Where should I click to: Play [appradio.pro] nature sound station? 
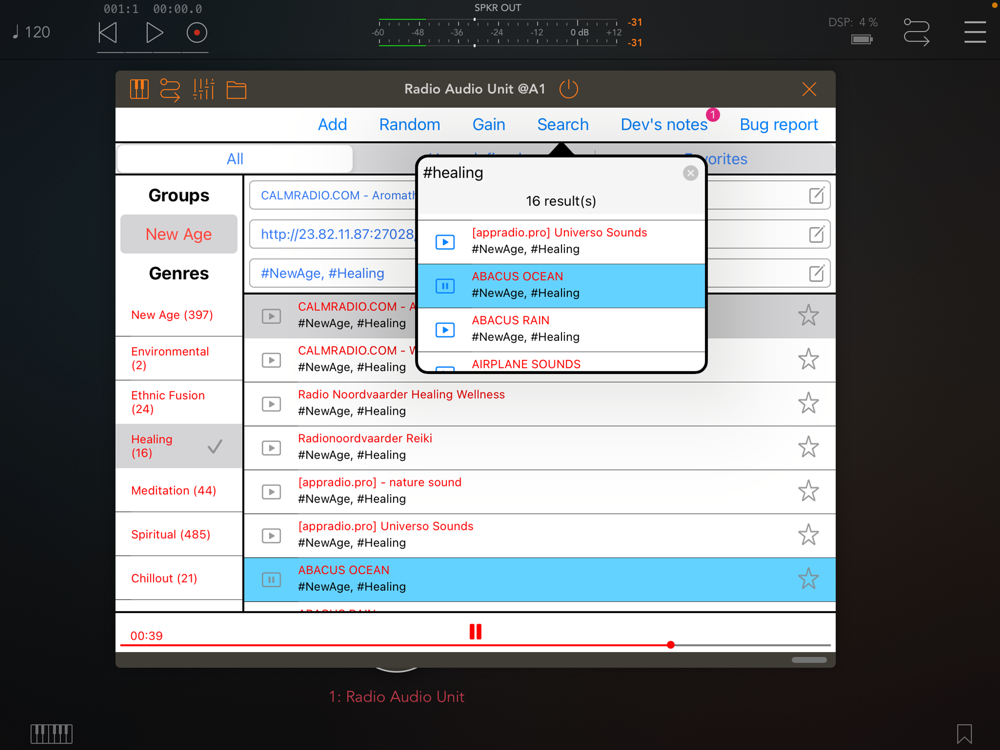pos(272,492)
